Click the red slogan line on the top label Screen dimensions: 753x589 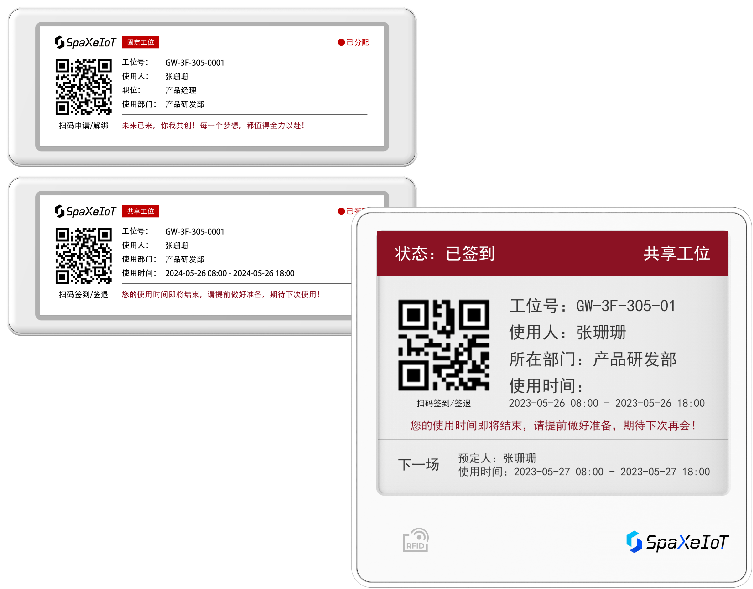coord(213,125)
